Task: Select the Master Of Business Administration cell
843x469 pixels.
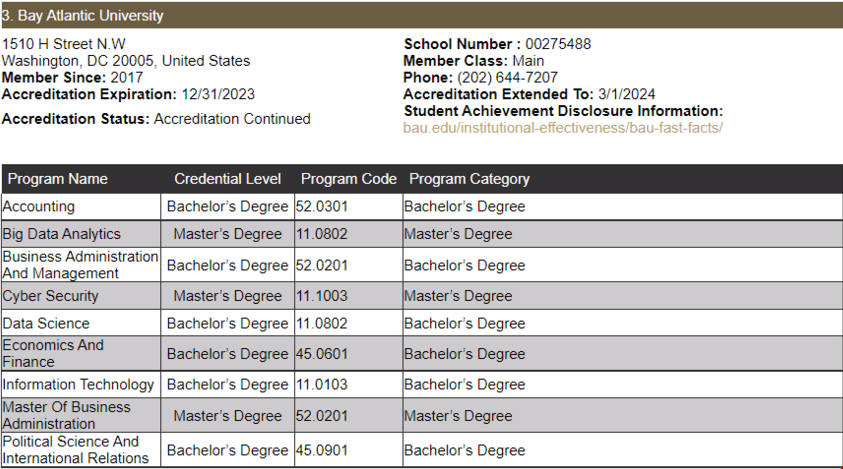Action: point(66,415)
